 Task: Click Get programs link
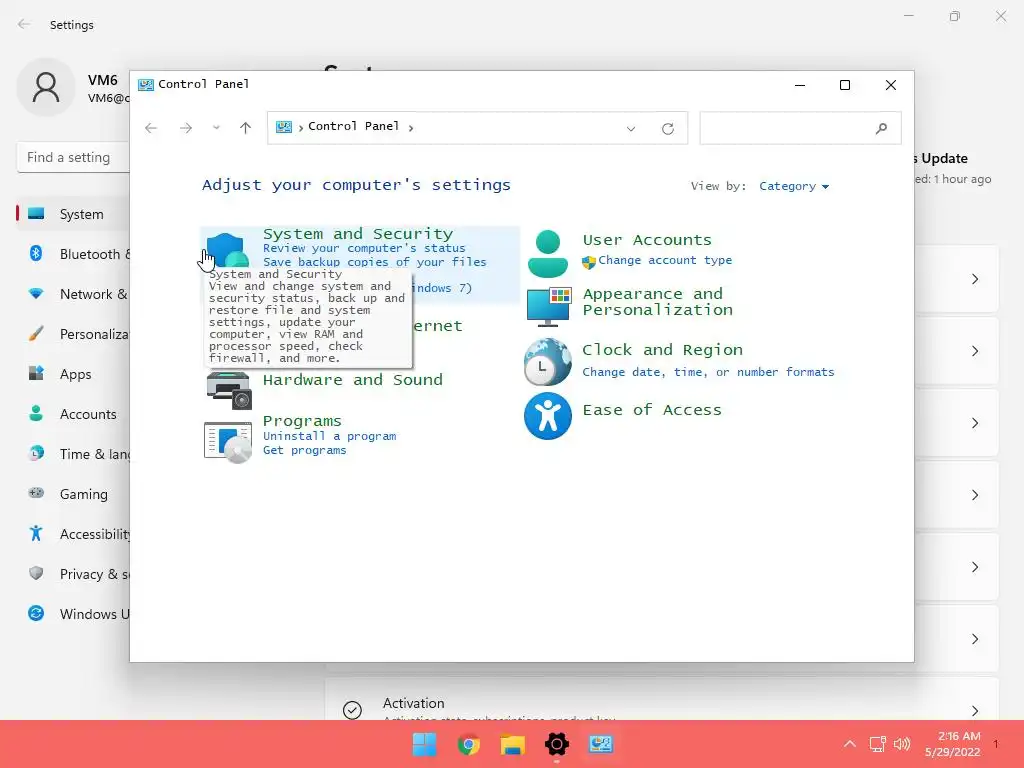pos(304,450)
